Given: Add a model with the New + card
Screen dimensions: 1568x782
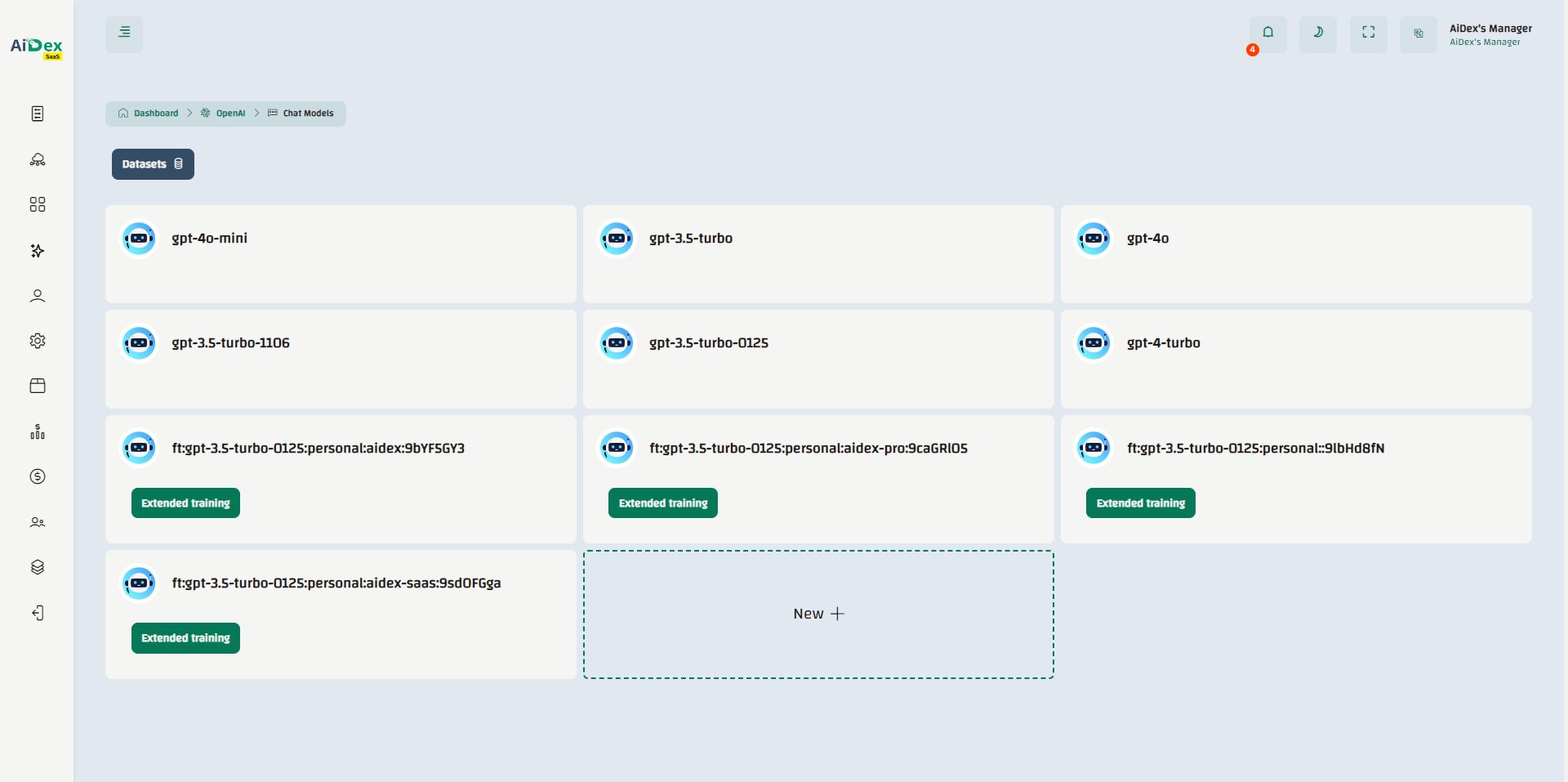Looking at the screenshot, I should (818, 614).
